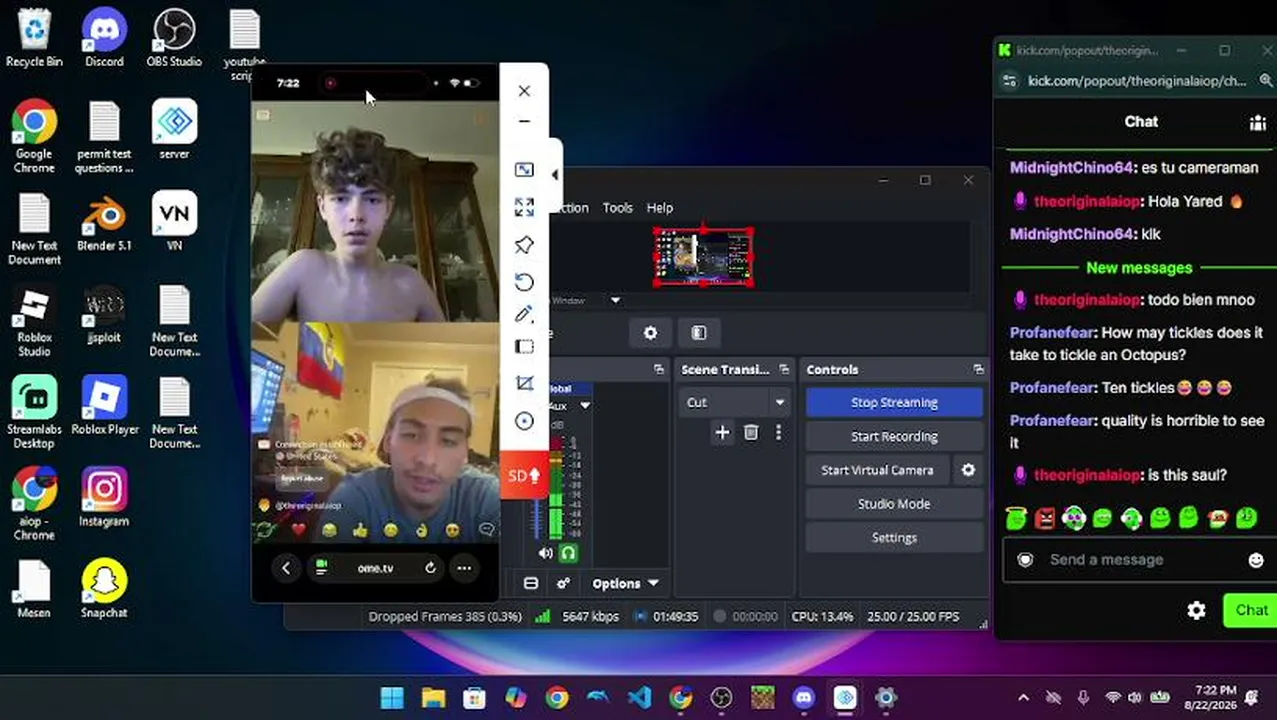Click the crop screenshot icon in mirror toolbar
The image size is (1277, 720).
point(524,384)
